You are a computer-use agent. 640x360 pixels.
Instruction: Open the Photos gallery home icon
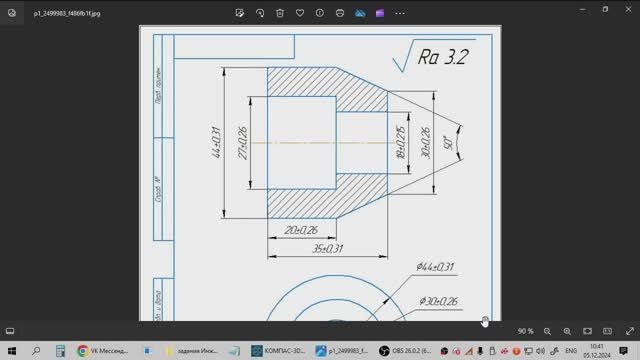[x=12, y=13]
